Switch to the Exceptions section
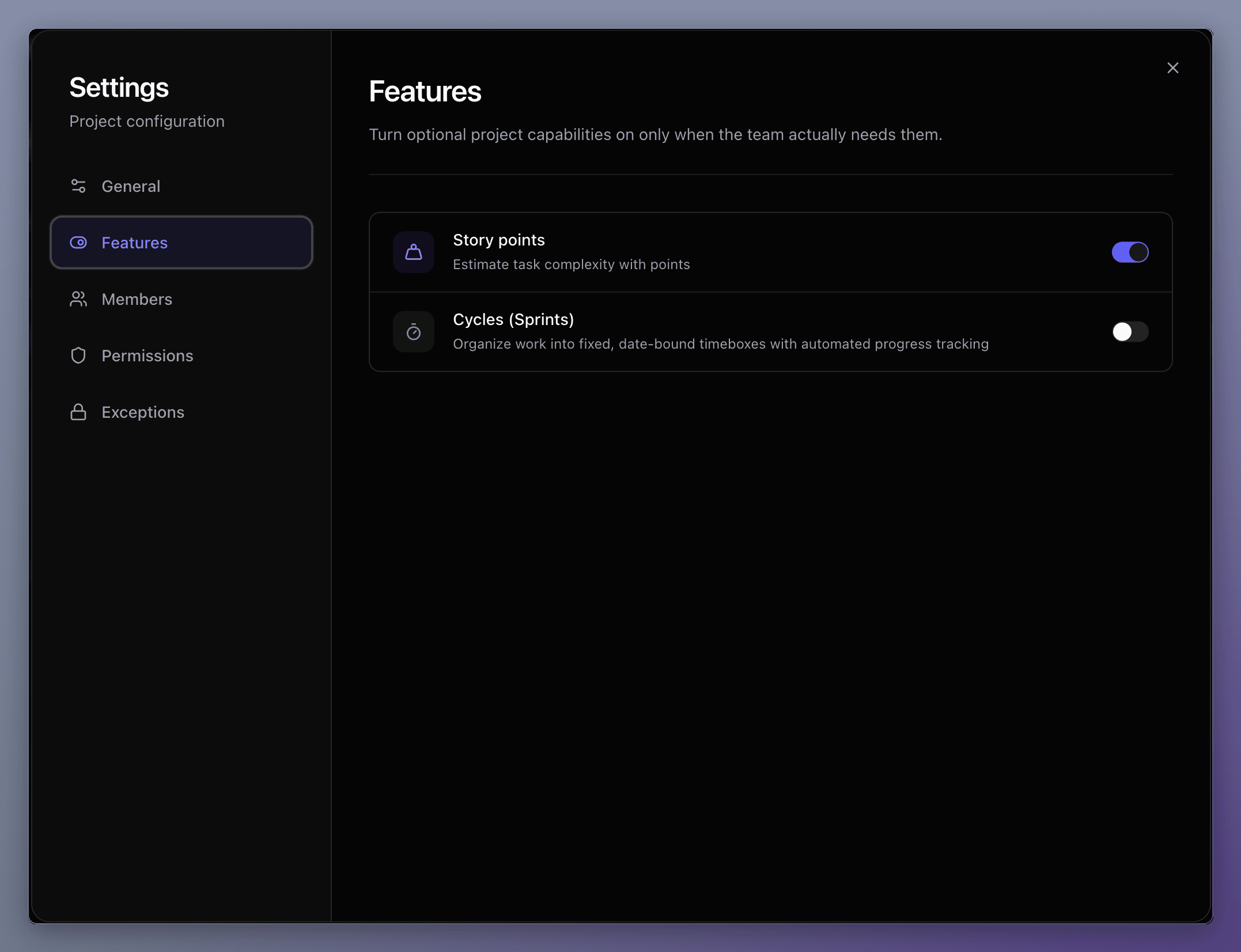Image resolution: width=1241 pixels, height=952 pixels. [181, 412]
